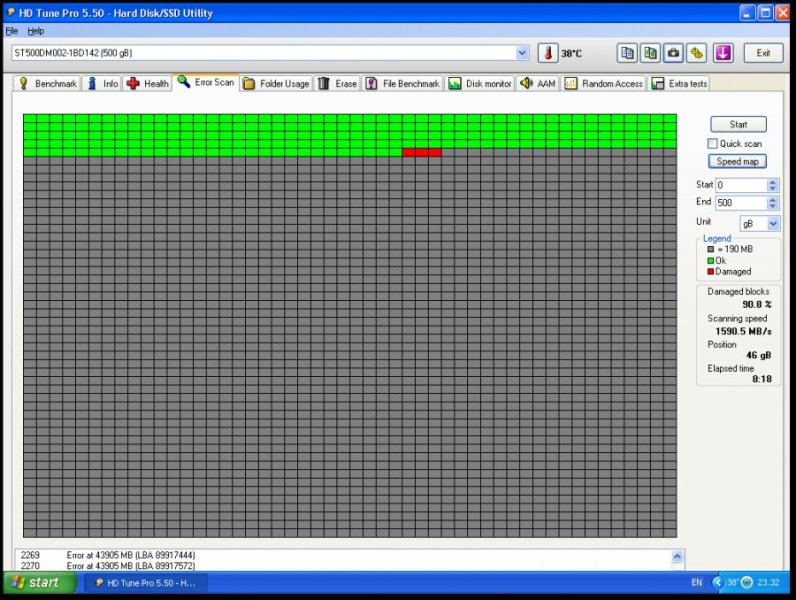This screenshot has height=600, width=796.
Task: Click the red Damaged legend swatch
Action: tap(711, 272)
